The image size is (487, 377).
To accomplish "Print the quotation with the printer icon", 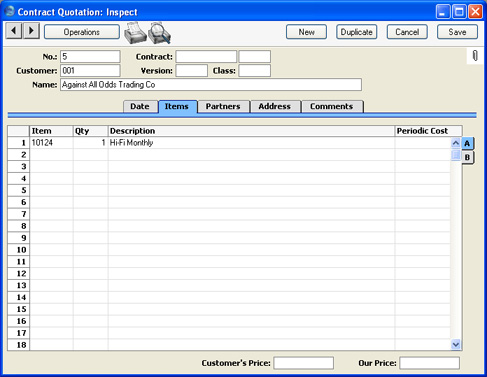I will coord(135,33).
